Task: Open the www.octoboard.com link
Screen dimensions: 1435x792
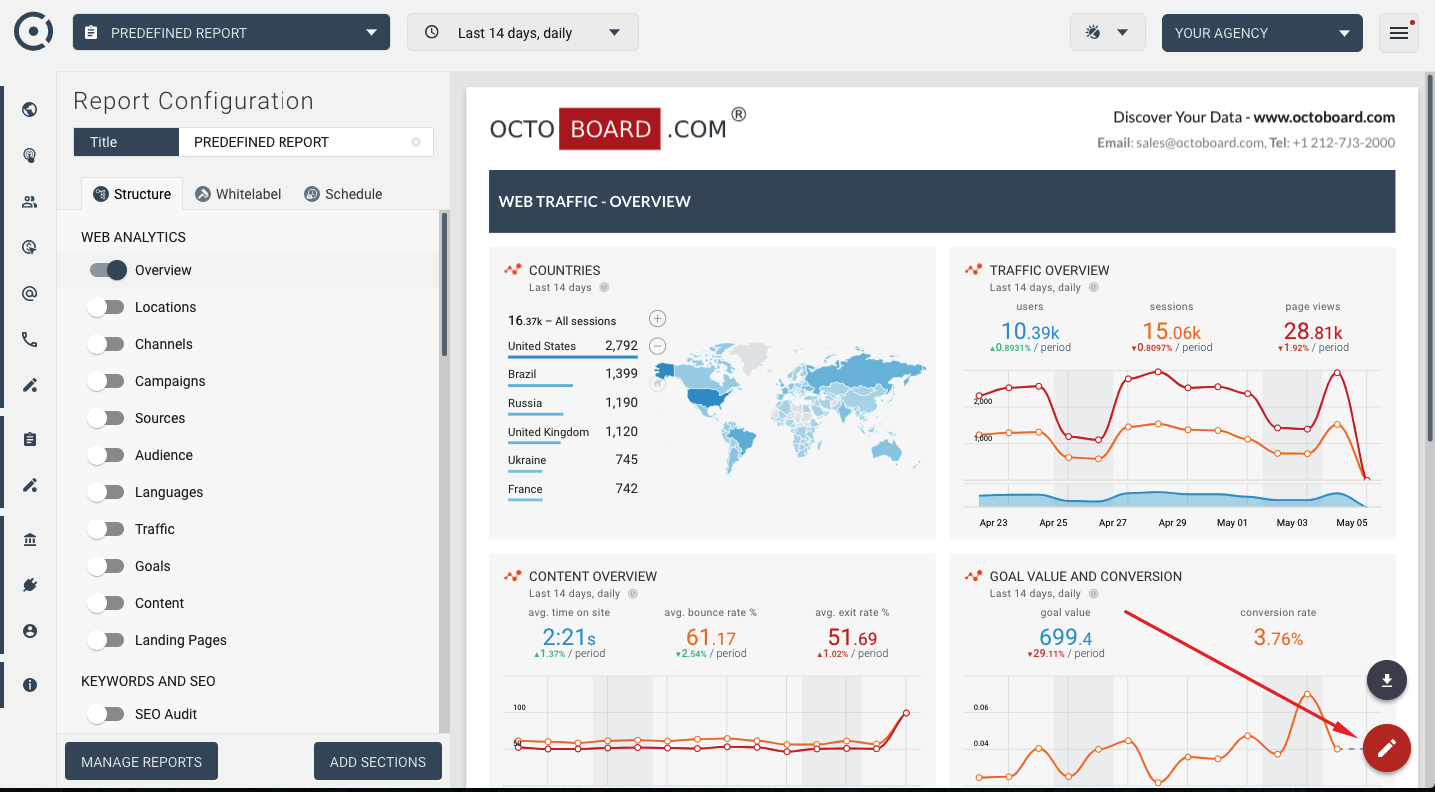Action: pyautogui.click(x=1324, y=117)
